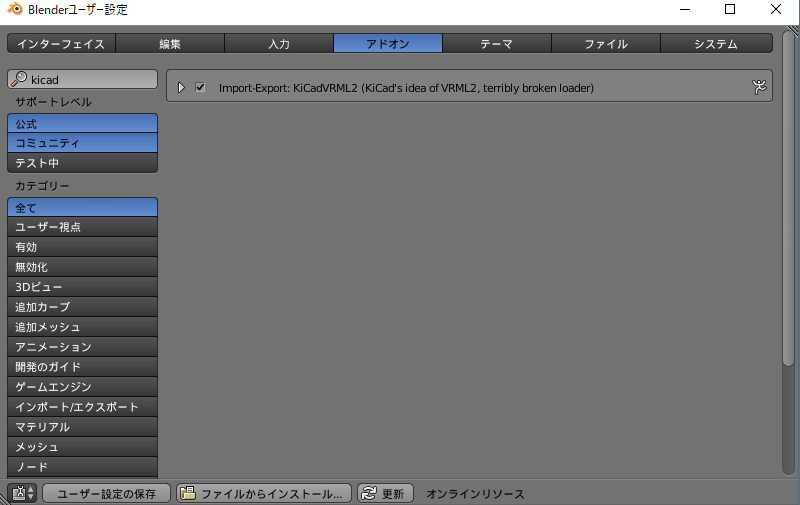This screenshot has width=800, height=505.
Task: Switch to the システム tab
Action: point(716,43)
